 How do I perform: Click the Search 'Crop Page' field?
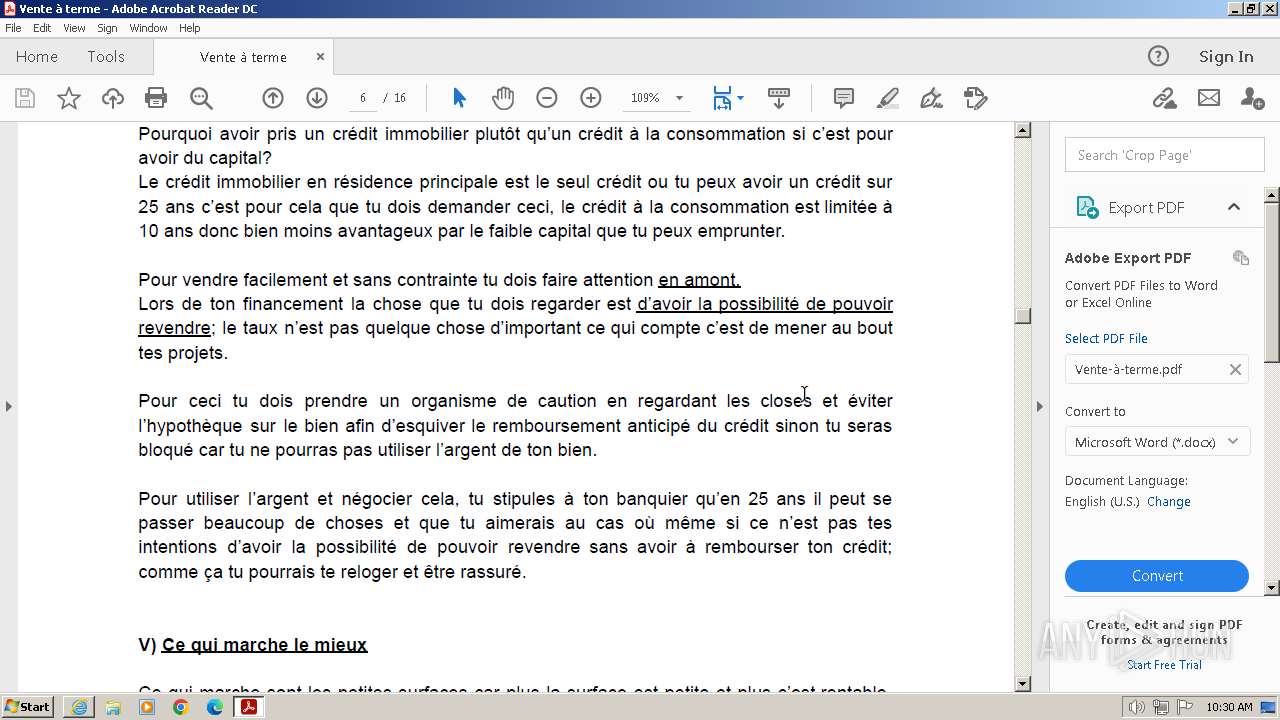pyautogui.click(x=1164, y=155)
